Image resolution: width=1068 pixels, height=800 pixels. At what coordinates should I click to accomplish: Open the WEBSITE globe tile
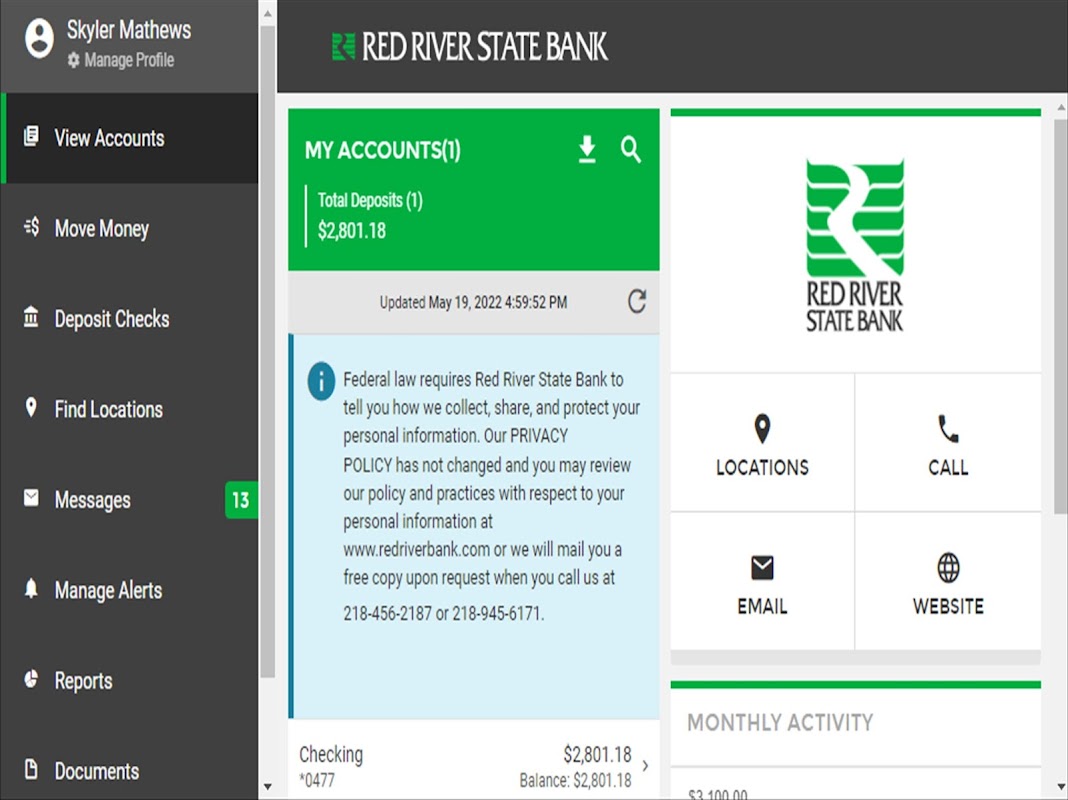tap(948, 582)
